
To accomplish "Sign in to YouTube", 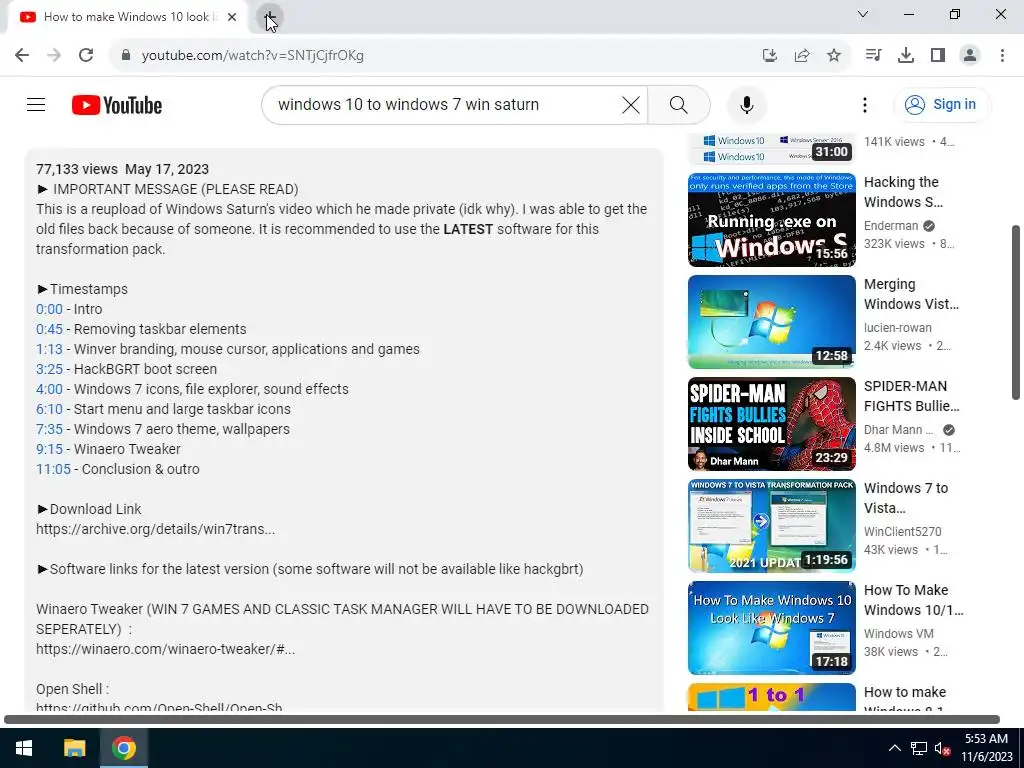I will [941, 104].
